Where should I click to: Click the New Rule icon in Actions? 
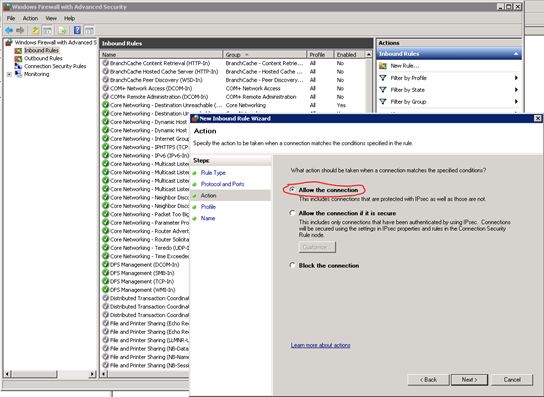383,66
